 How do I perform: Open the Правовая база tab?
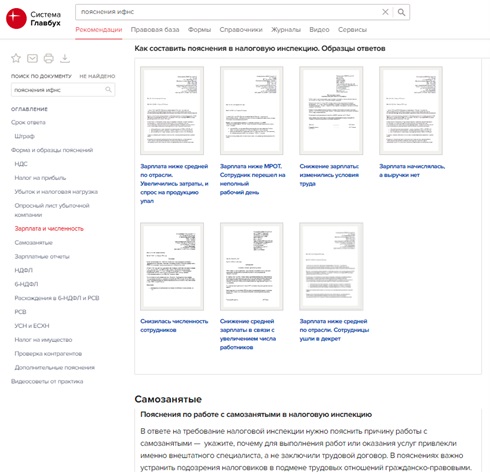[155, 30]
